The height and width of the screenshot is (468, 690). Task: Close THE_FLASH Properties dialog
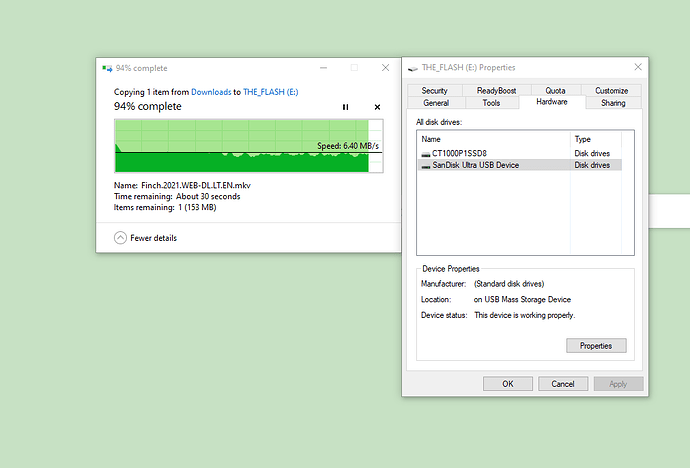(638, 67)
